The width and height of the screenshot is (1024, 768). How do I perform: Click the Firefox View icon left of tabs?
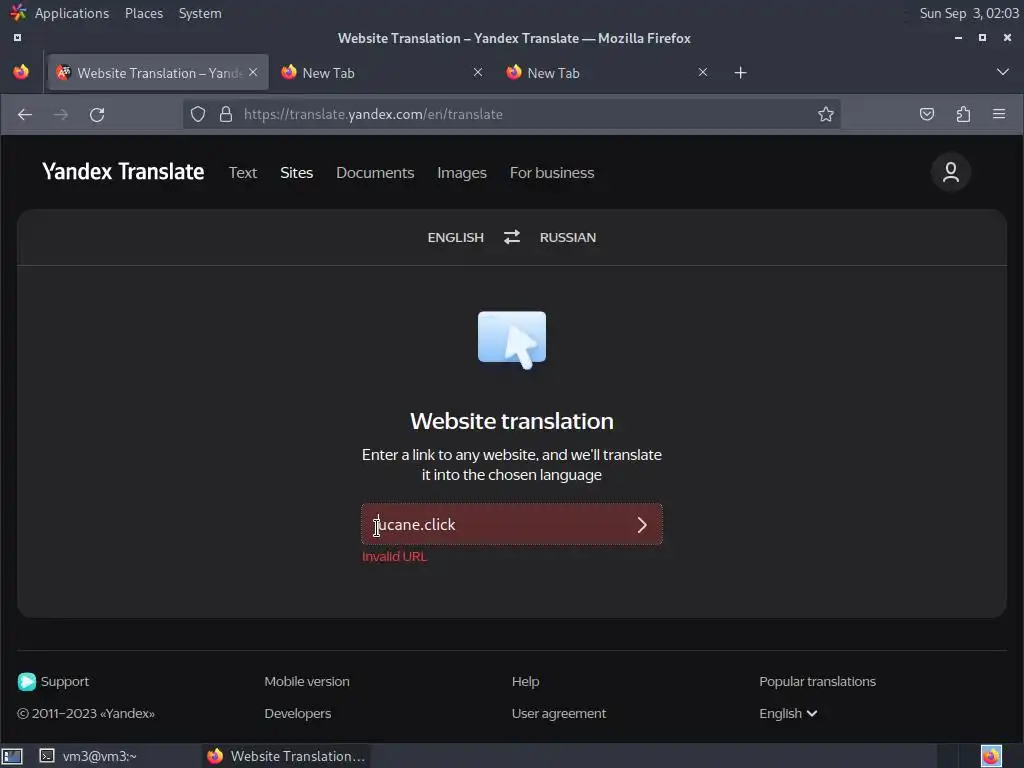21,72
